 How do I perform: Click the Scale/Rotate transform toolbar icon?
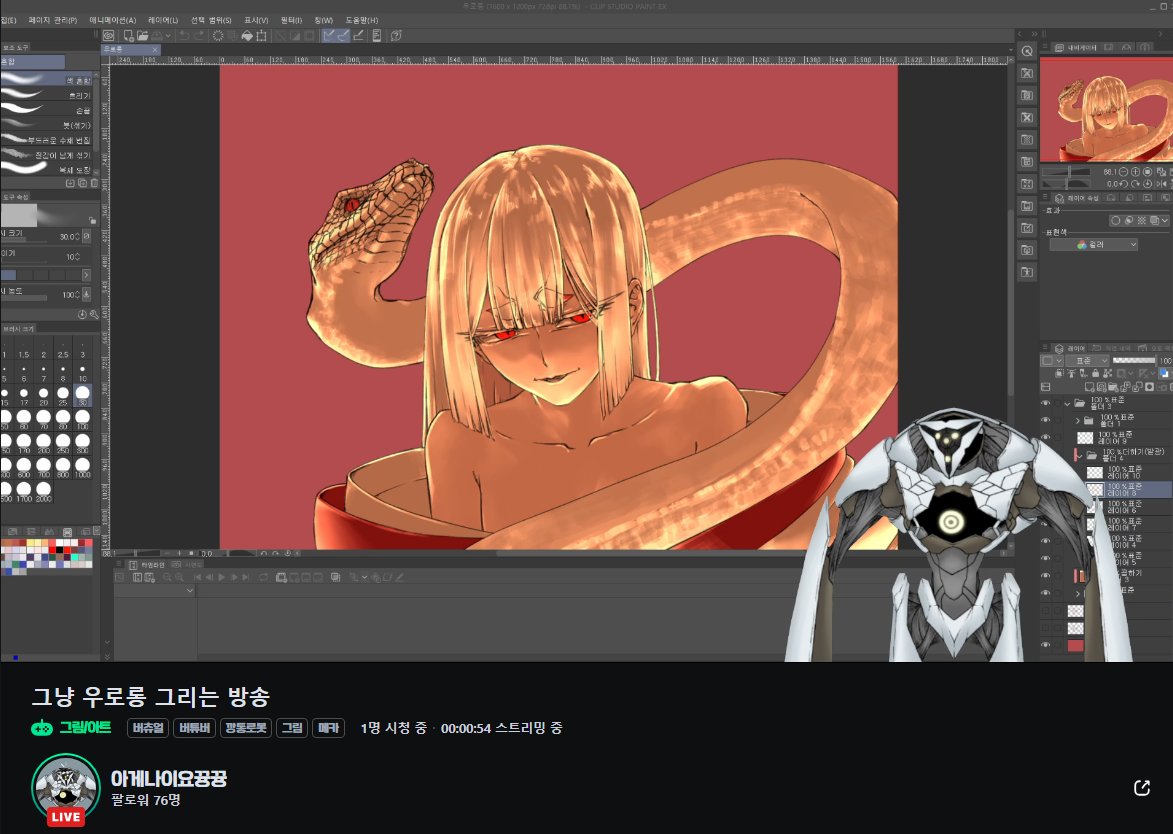[261, 35]
